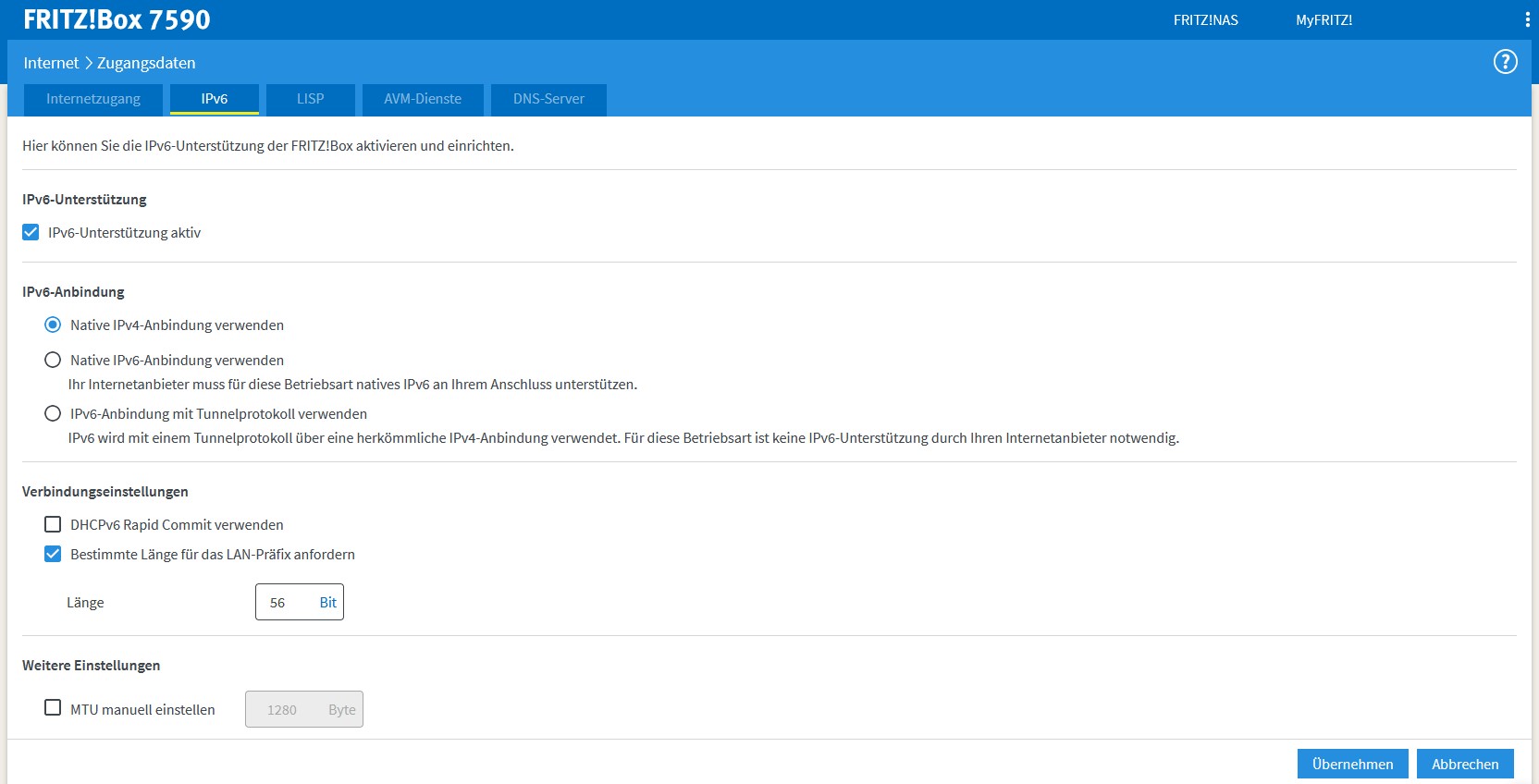The width and height of the screenshot is (1539, 784).
Task: Switch to the Internetzugang tab
Action: (x=93, y=99)
